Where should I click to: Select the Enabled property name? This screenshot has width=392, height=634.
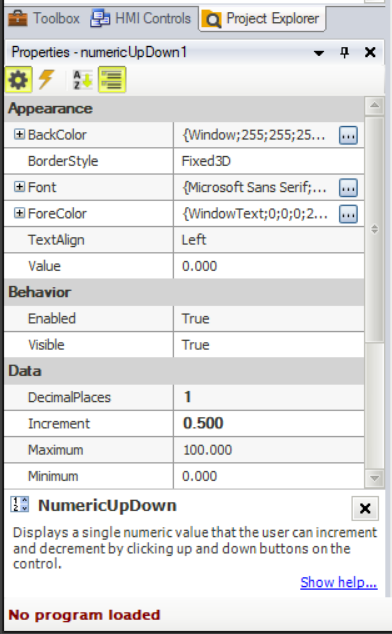(x=52, y=319)
